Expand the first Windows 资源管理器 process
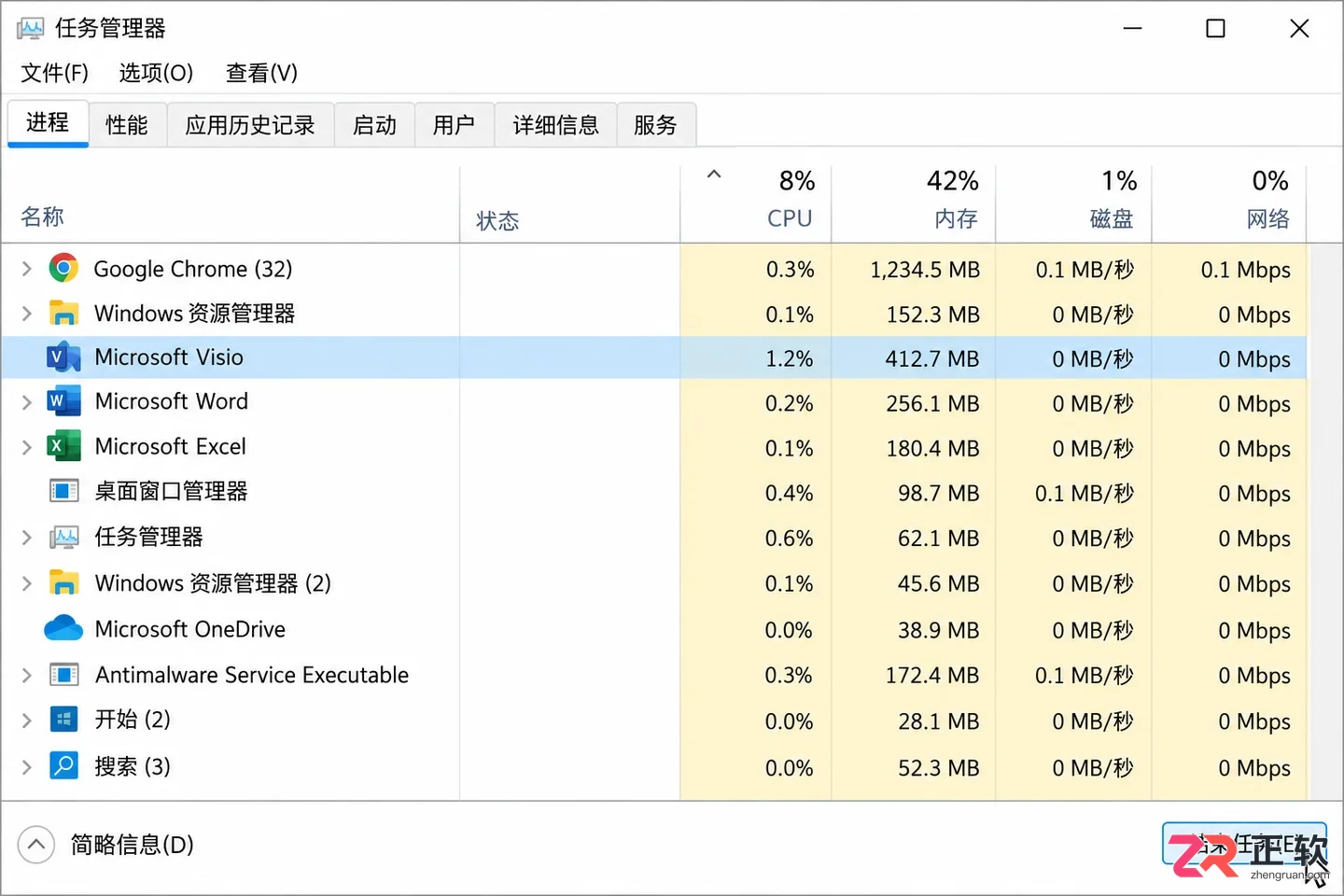This screenshot has width=1344, height=896. [x=26, y=314]
